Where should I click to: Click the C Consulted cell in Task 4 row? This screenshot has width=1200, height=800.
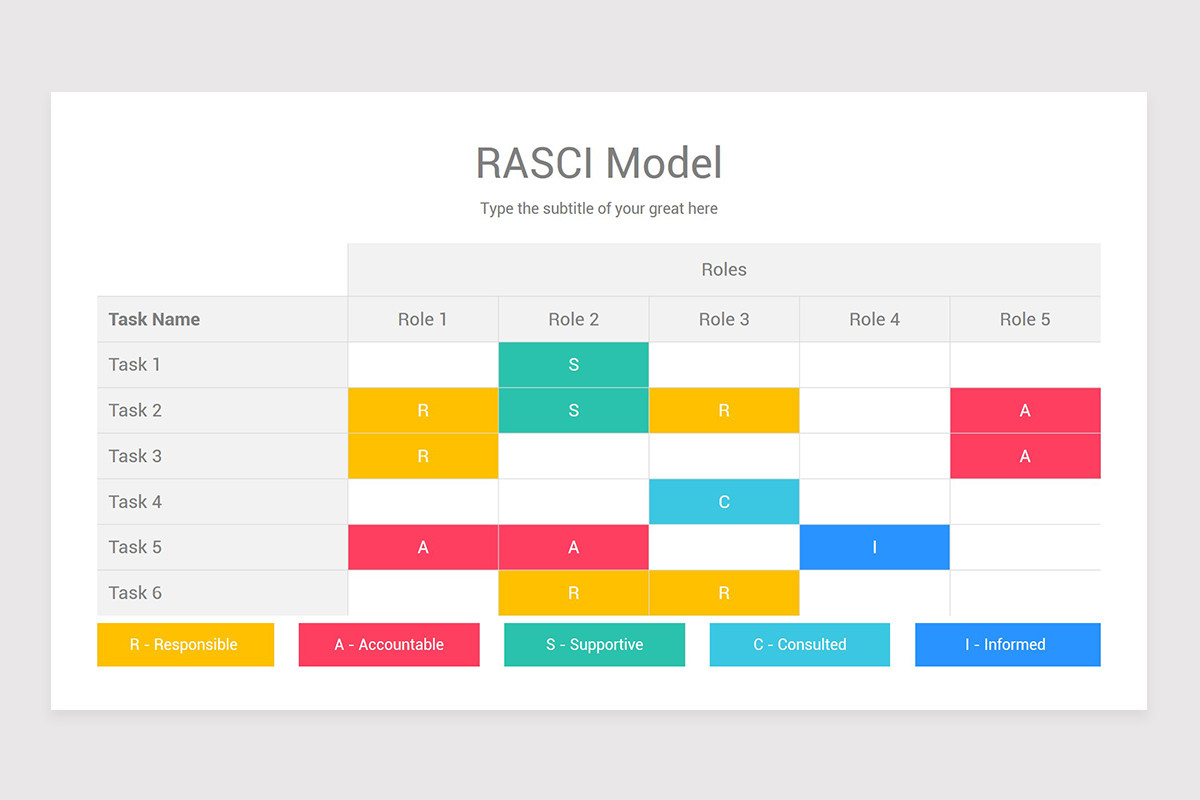click(x=724, y=501)
